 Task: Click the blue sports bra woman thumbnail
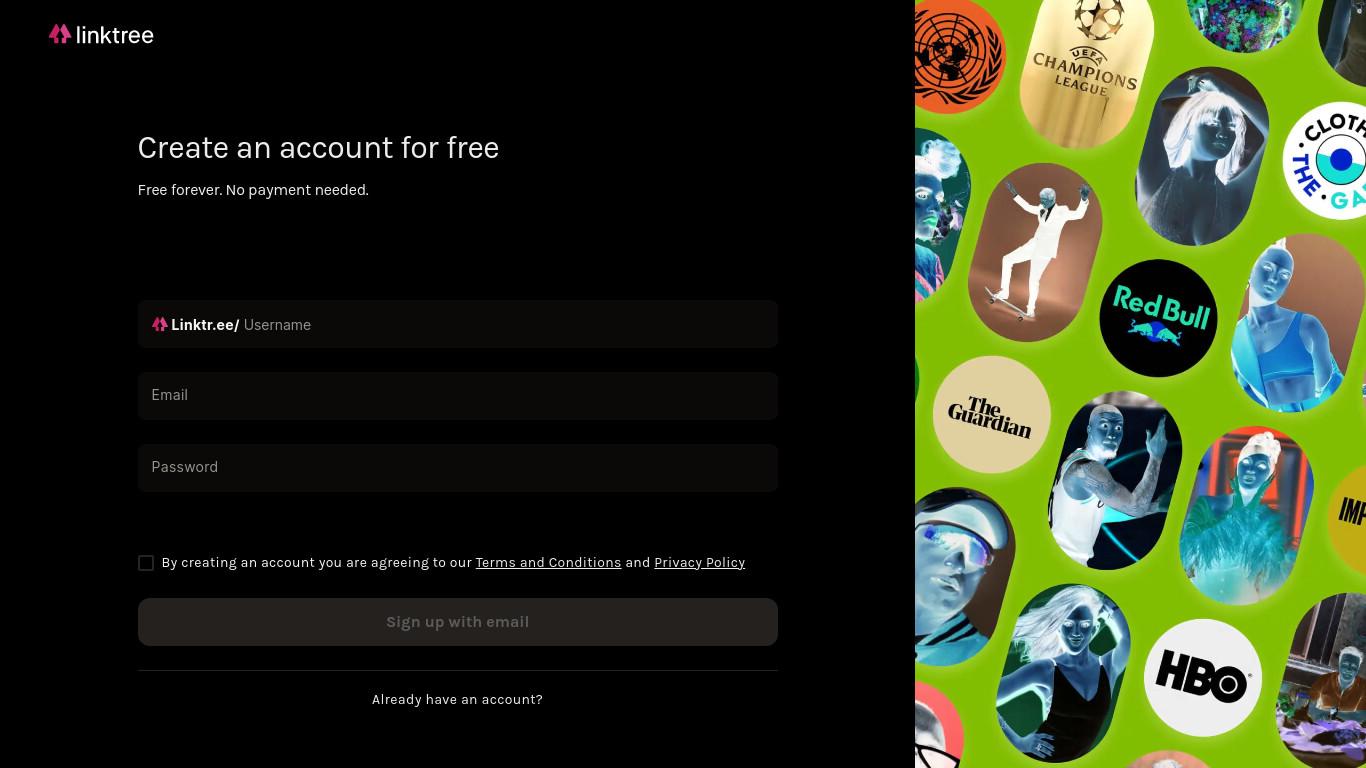click(1298, 323)
